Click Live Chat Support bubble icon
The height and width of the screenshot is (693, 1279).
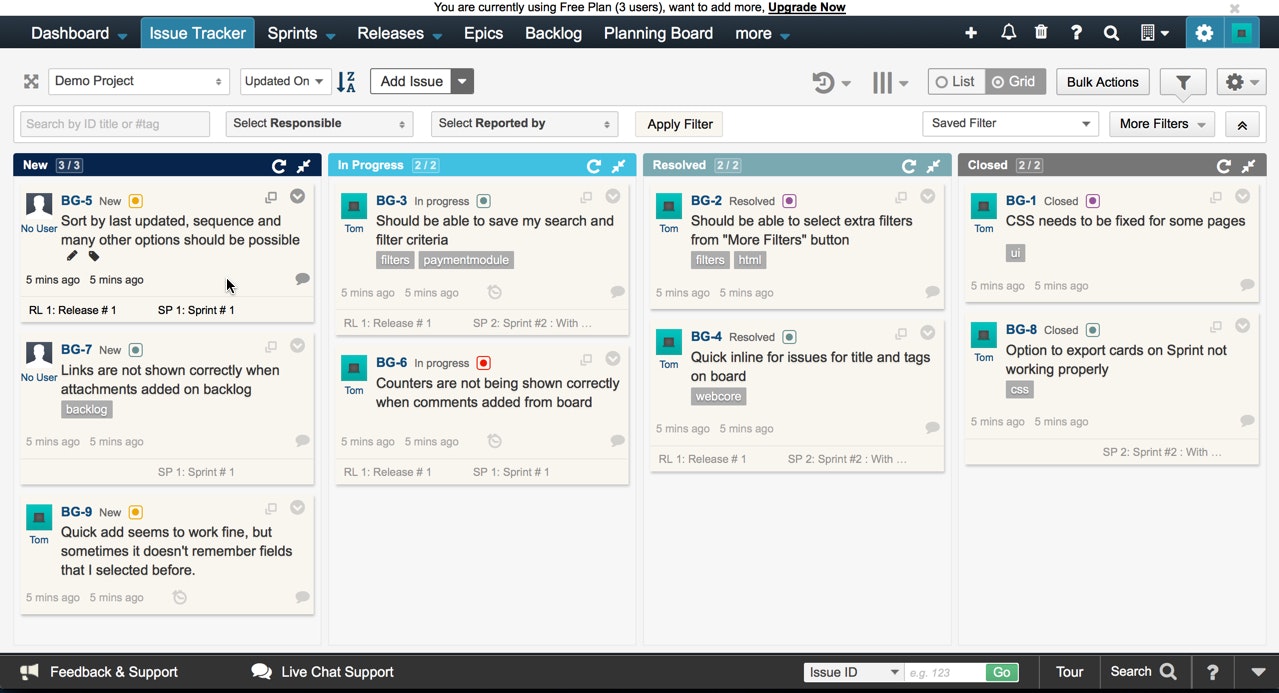[x=261, y=672]
